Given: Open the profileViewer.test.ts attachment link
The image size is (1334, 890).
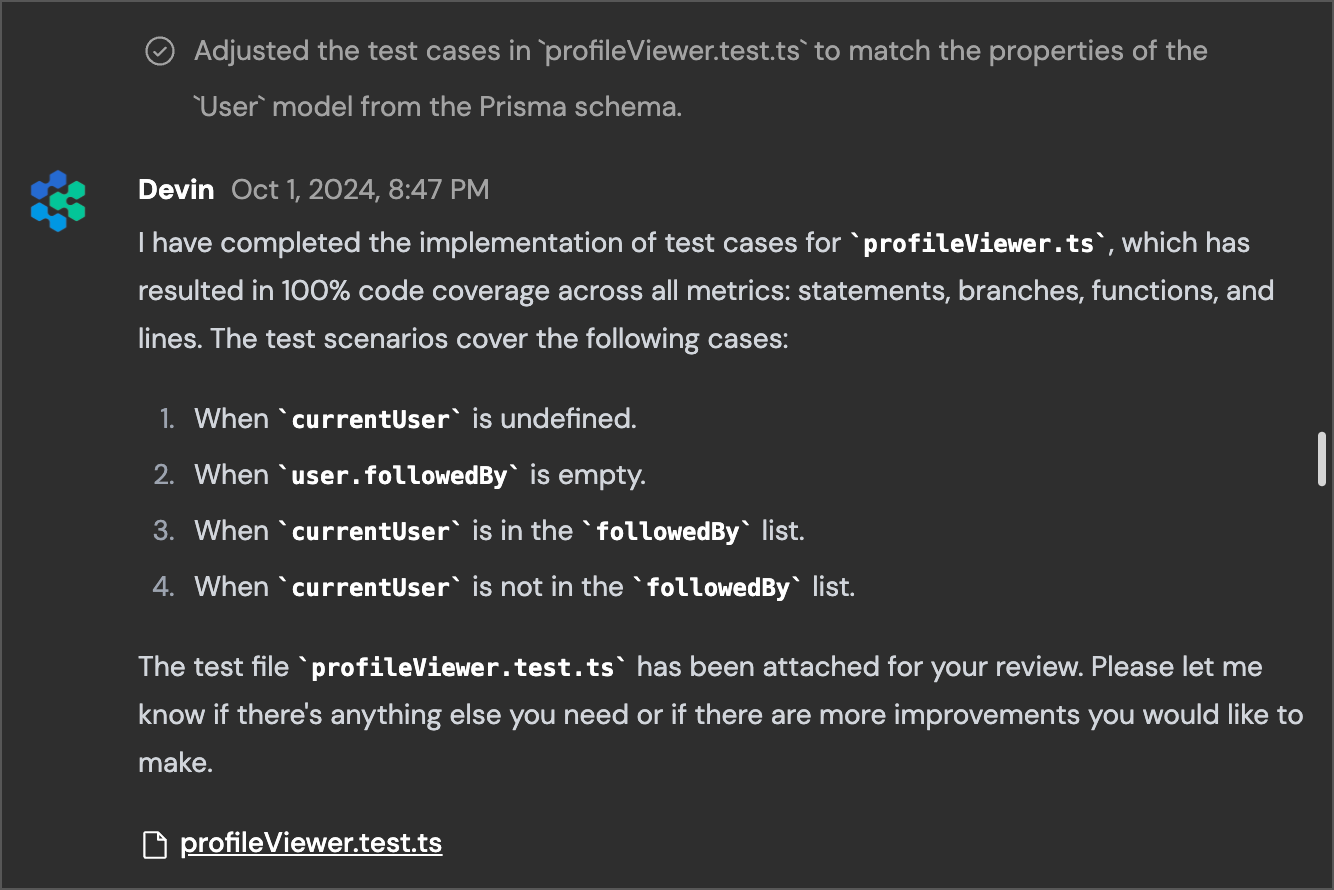Looking at the screenshot, I should click(x=311, y=843).
